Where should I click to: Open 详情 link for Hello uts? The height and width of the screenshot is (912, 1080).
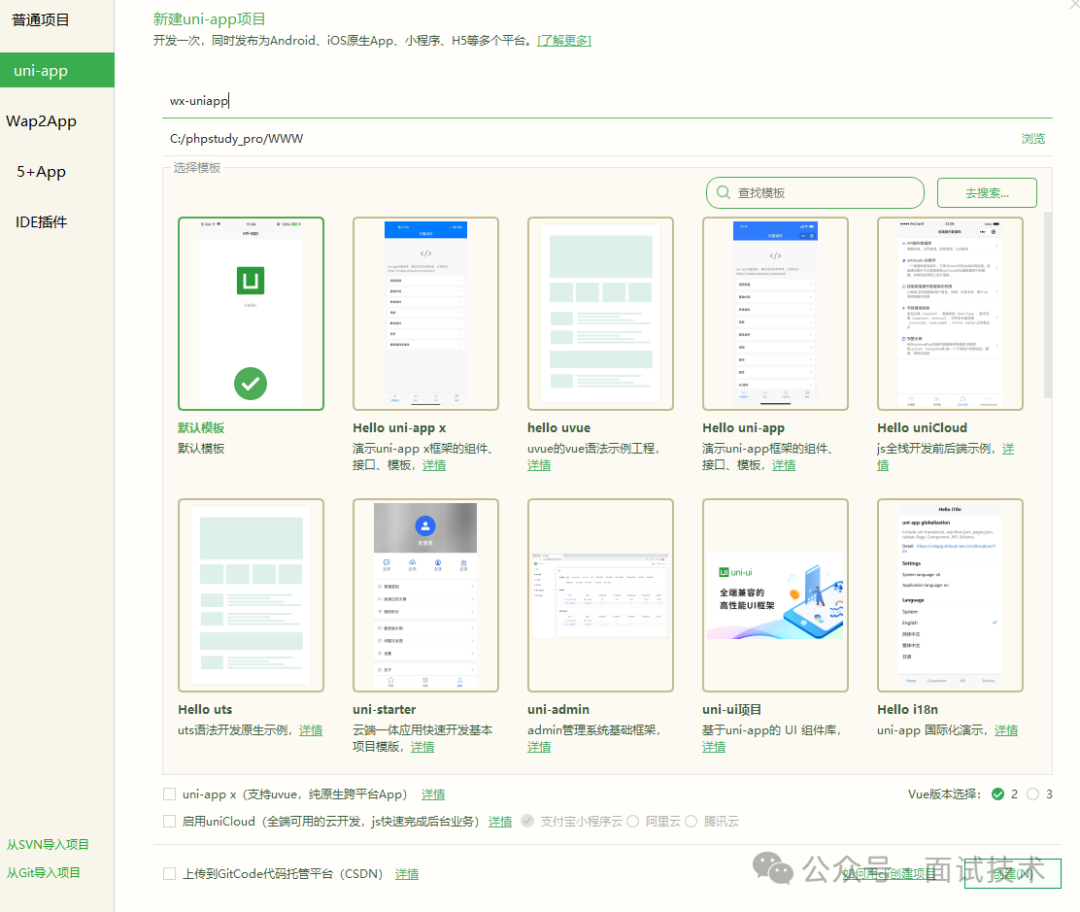[x=311, y=730]
